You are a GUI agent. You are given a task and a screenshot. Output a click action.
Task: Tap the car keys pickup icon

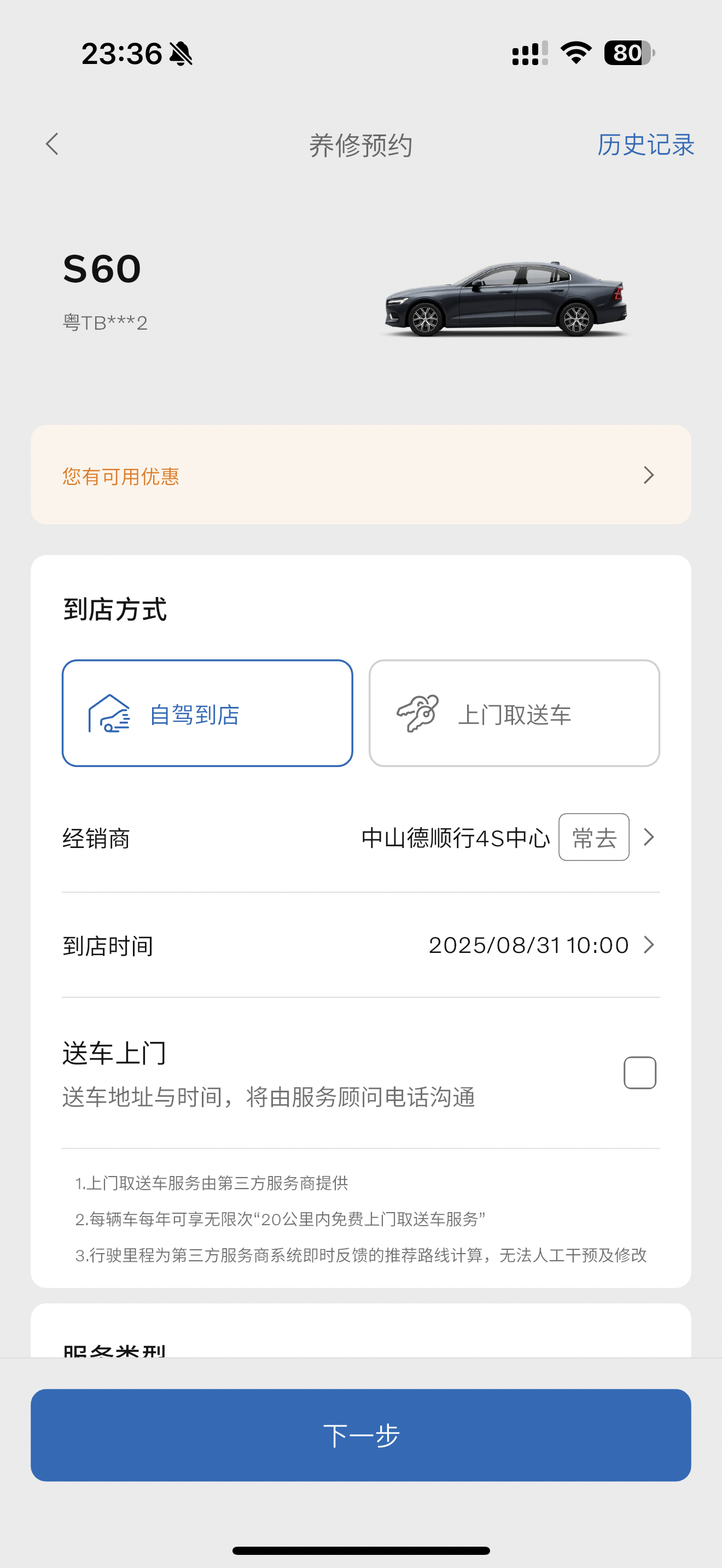(x=418, y=713)
